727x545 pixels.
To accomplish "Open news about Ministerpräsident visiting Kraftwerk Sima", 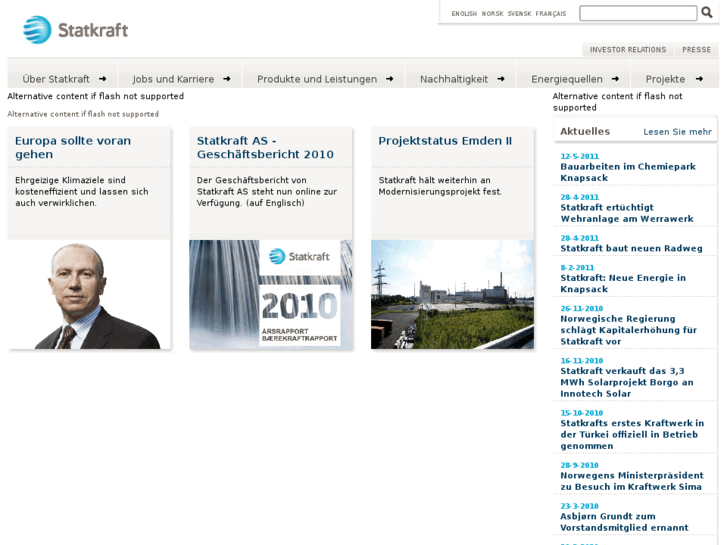I will tap(632, 481).
